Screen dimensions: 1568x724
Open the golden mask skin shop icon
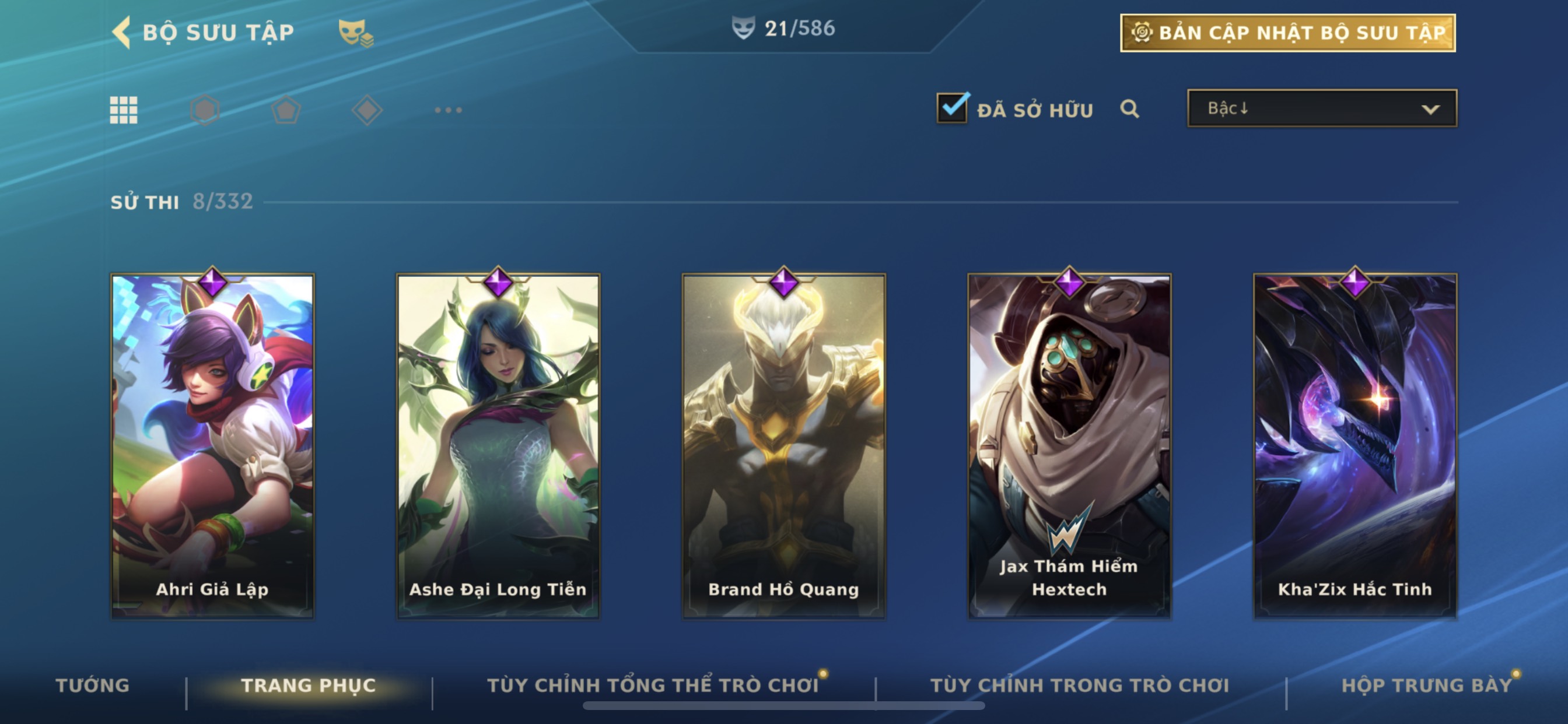(x=356, y=32)
